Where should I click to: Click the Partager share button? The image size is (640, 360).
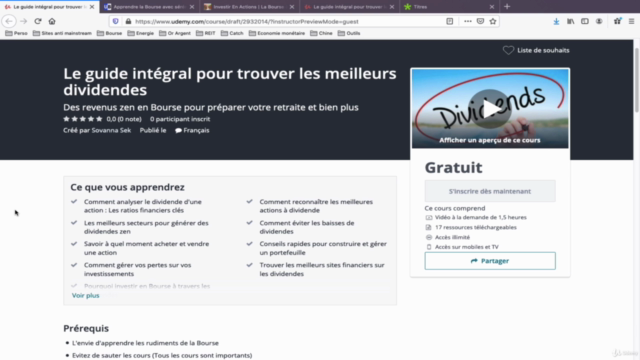coord(490,261)
